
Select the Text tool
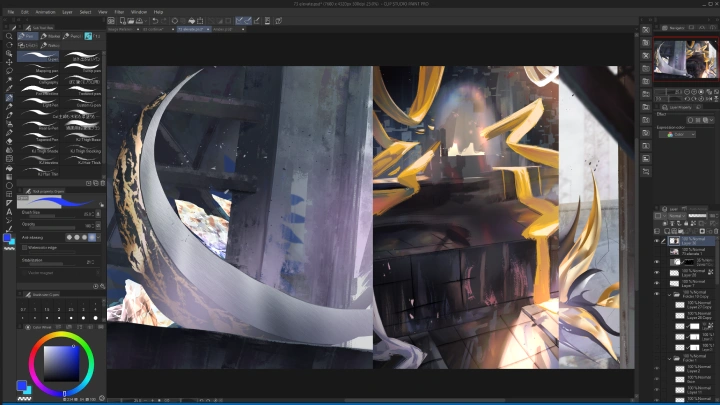click(9, 212)
